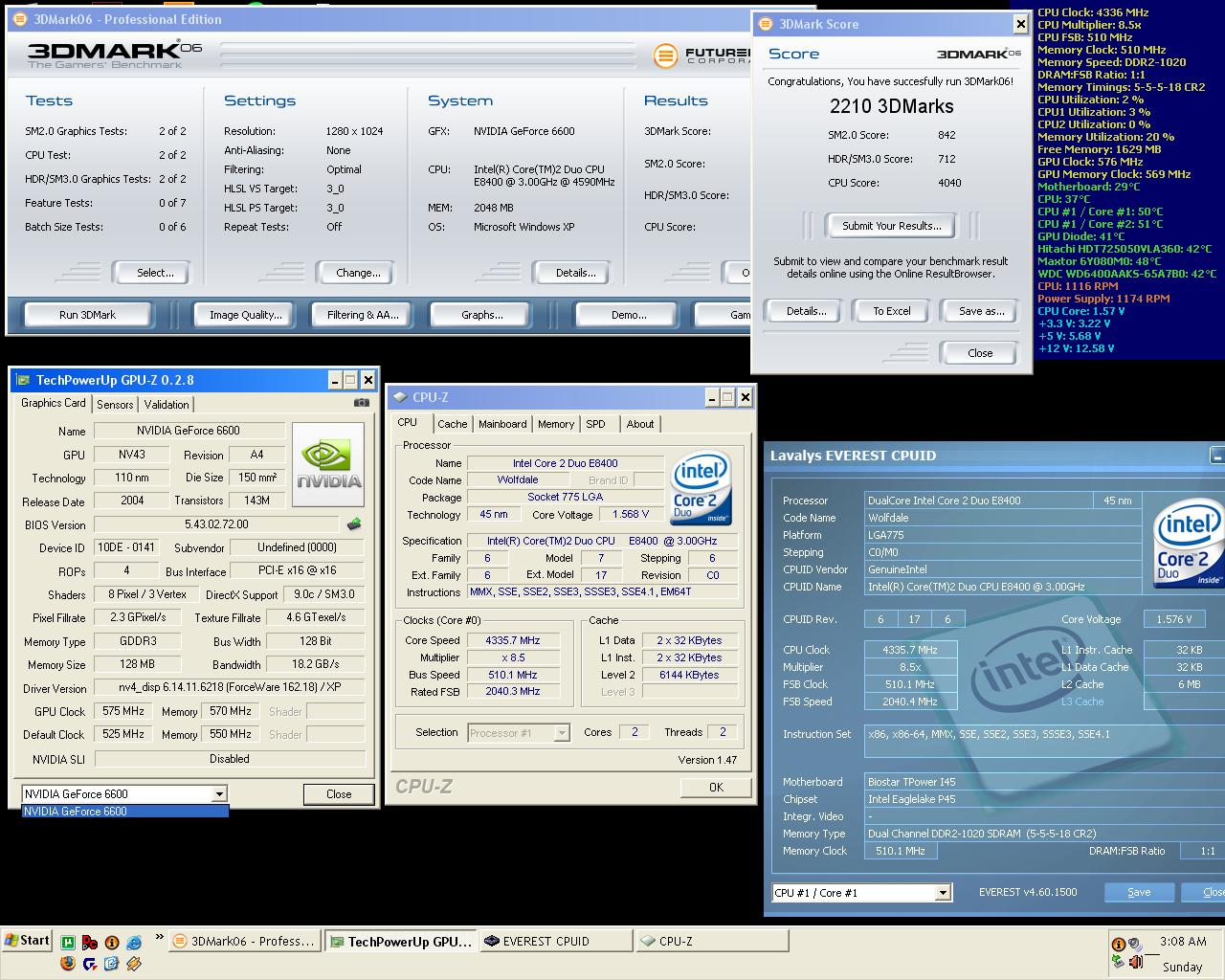Click Filtering & AA... button

point(363,315)
